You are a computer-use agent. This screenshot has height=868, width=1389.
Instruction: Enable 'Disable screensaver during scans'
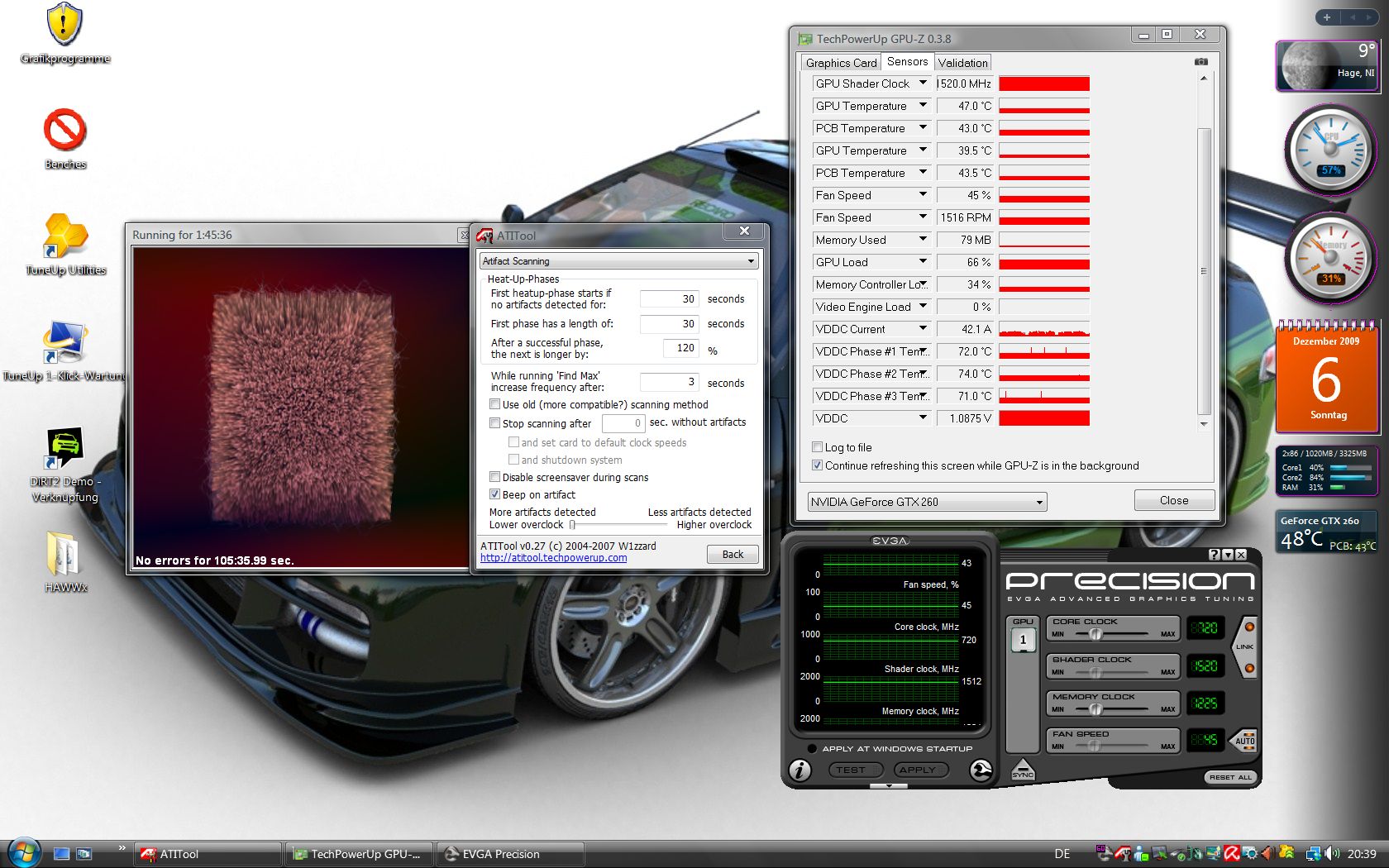coord(494,477)
